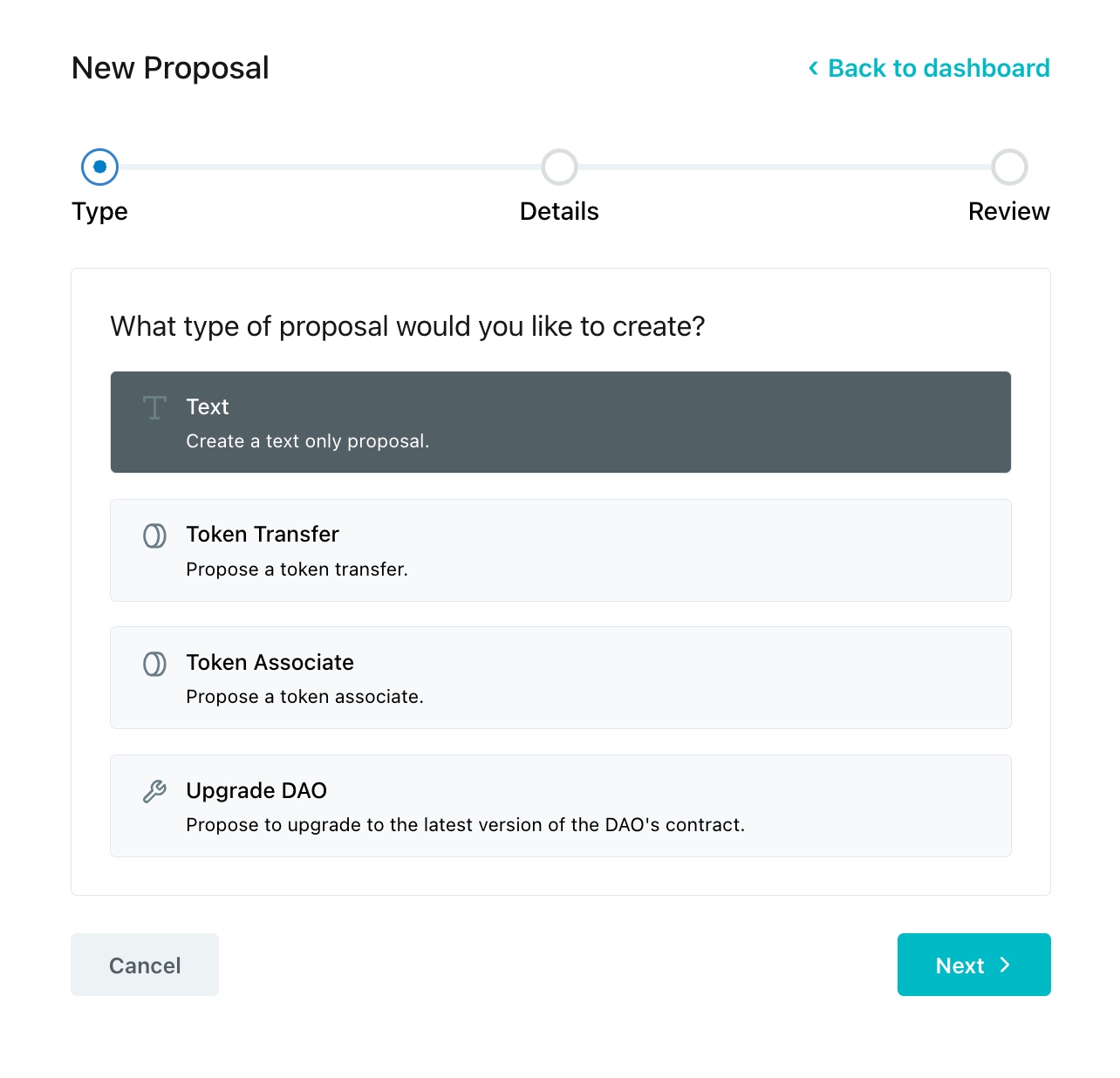Select Upgrade DAO proposal type
1120x1078 pixels.
tap(560, 806)
